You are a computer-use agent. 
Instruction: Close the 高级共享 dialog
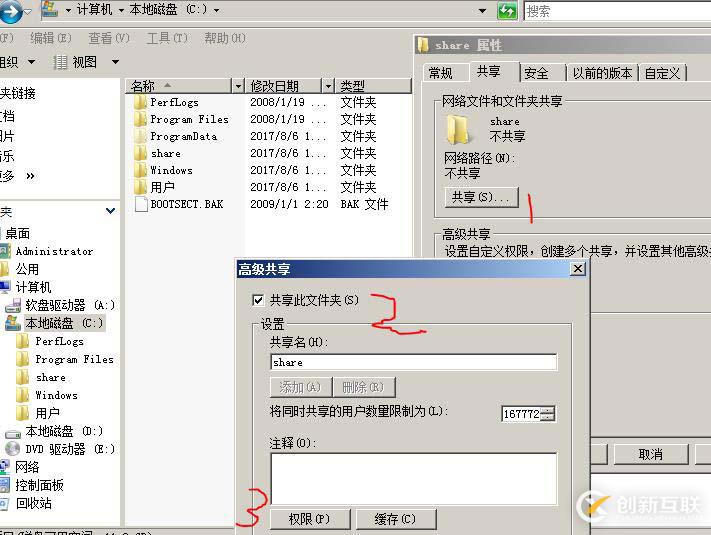tap(578, 269)
